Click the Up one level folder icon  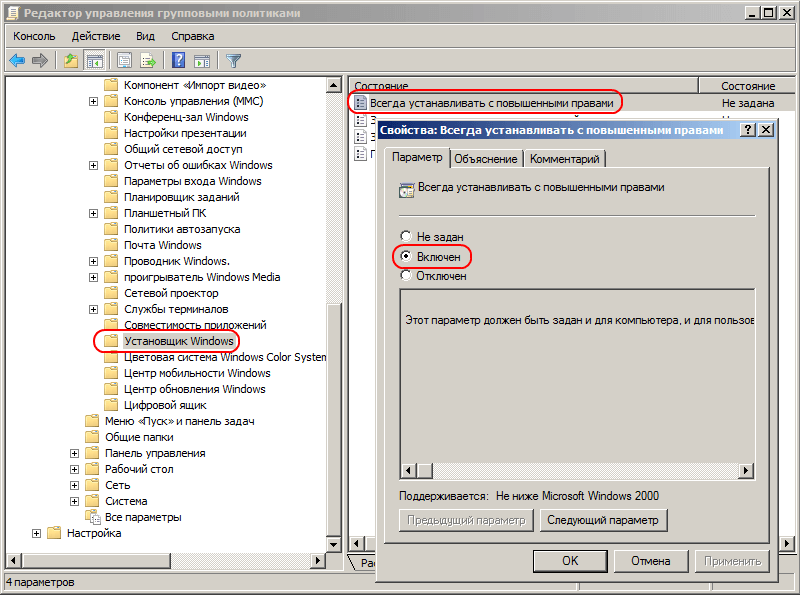click(71, 61)
